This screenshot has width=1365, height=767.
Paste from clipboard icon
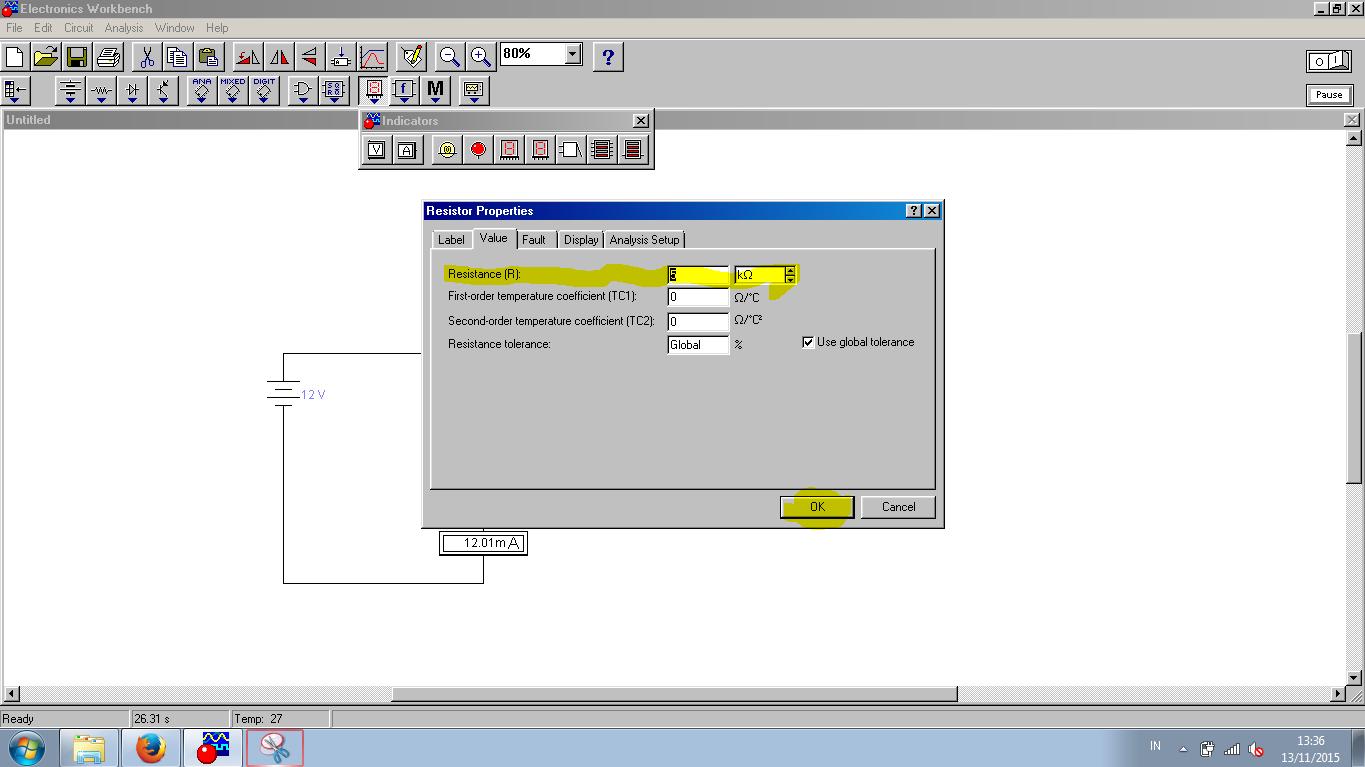pyautogui.click(x=208, y=56)
